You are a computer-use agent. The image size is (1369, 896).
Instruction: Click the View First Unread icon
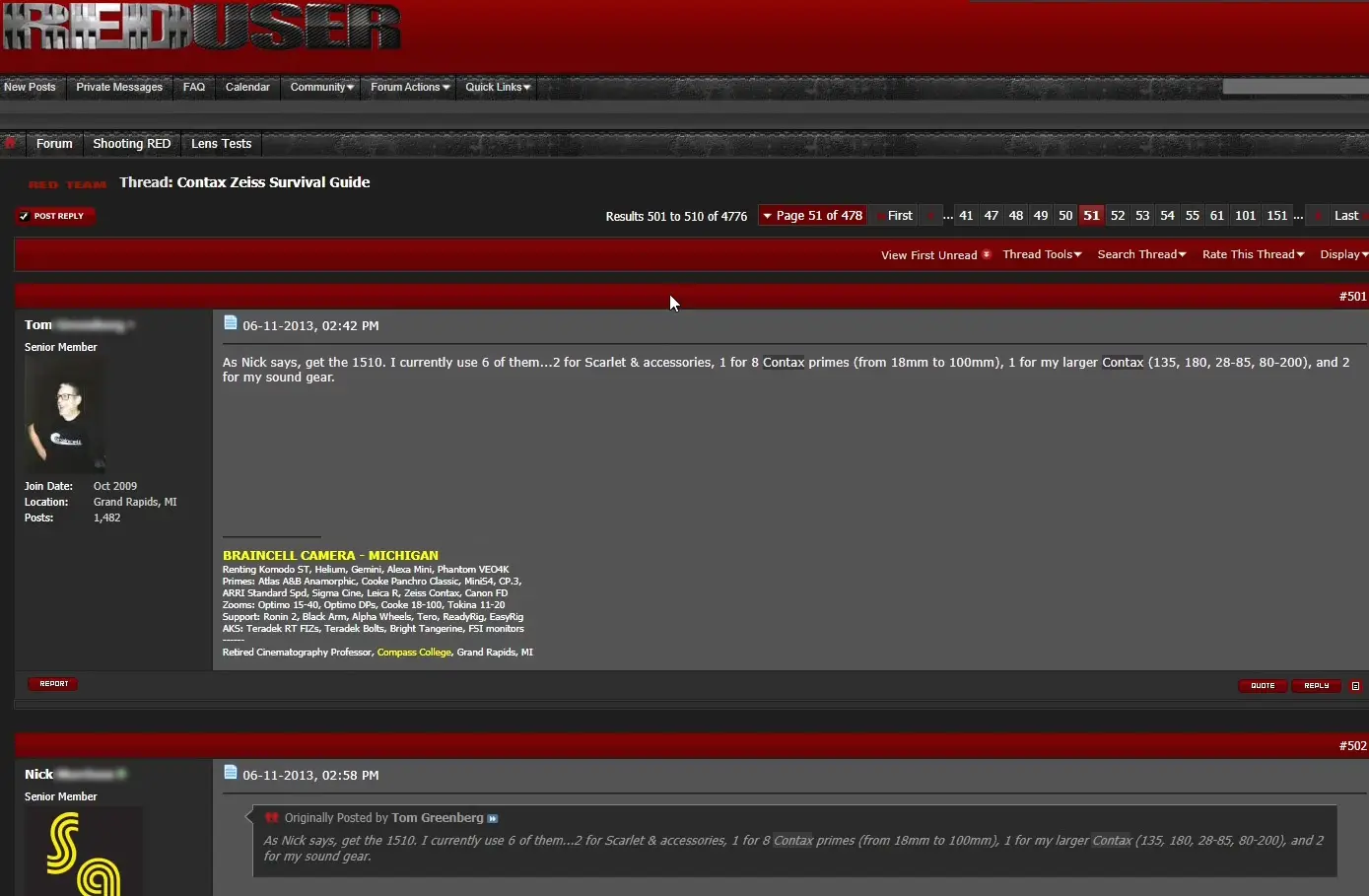point(987,254)
